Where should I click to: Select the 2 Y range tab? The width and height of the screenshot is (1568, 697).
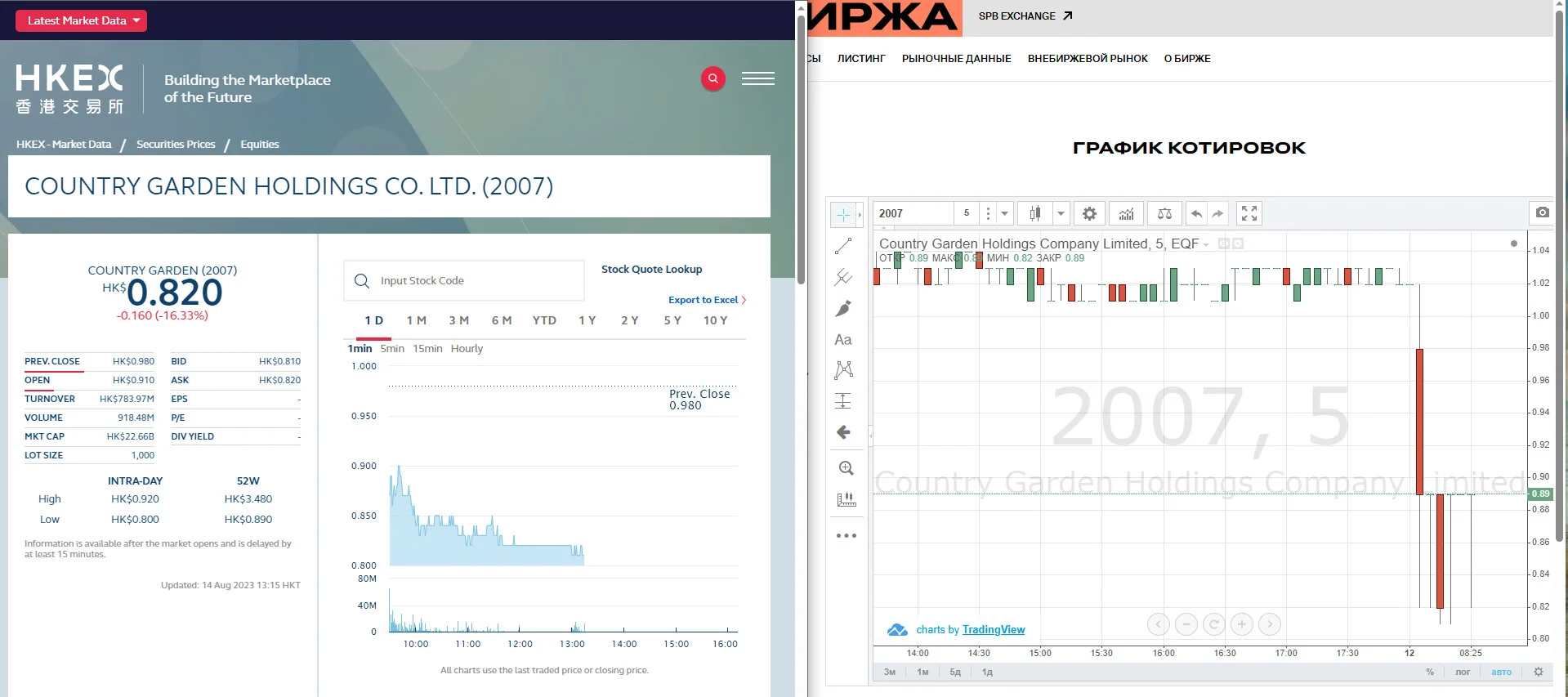[x=630, y=320]
